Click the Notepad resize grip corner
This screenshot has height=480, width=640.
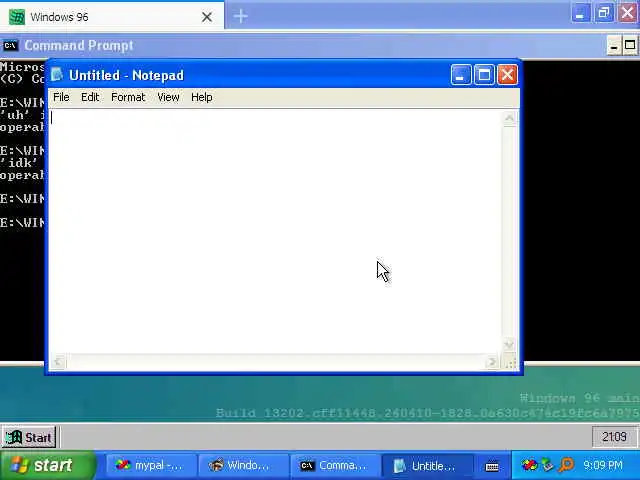pyautogui.click(x=510, y=362)
